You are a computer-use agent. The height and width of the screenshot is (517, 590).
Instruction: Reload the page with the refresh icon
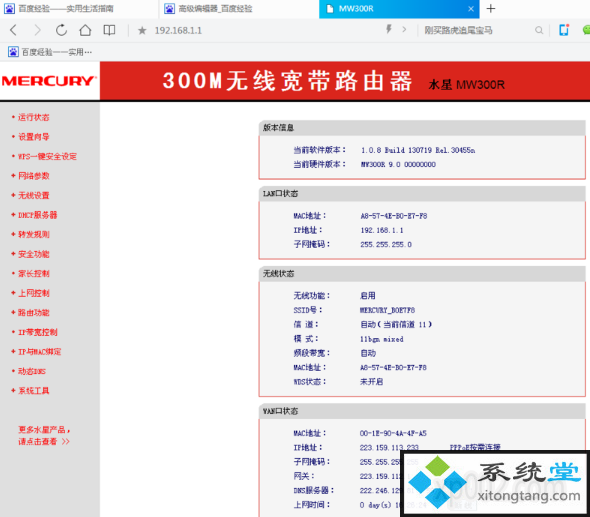pos(61,30)
